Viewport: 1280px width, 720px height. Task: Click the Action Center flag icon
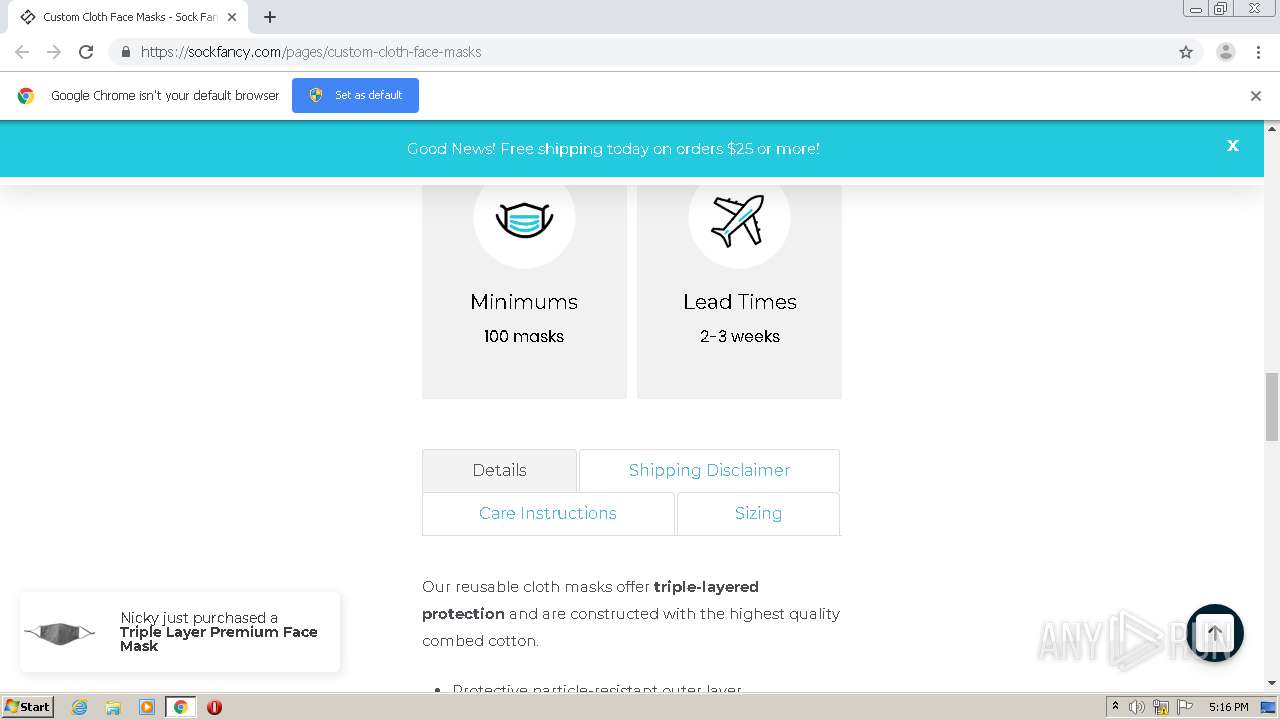[x=1184, y=707]
